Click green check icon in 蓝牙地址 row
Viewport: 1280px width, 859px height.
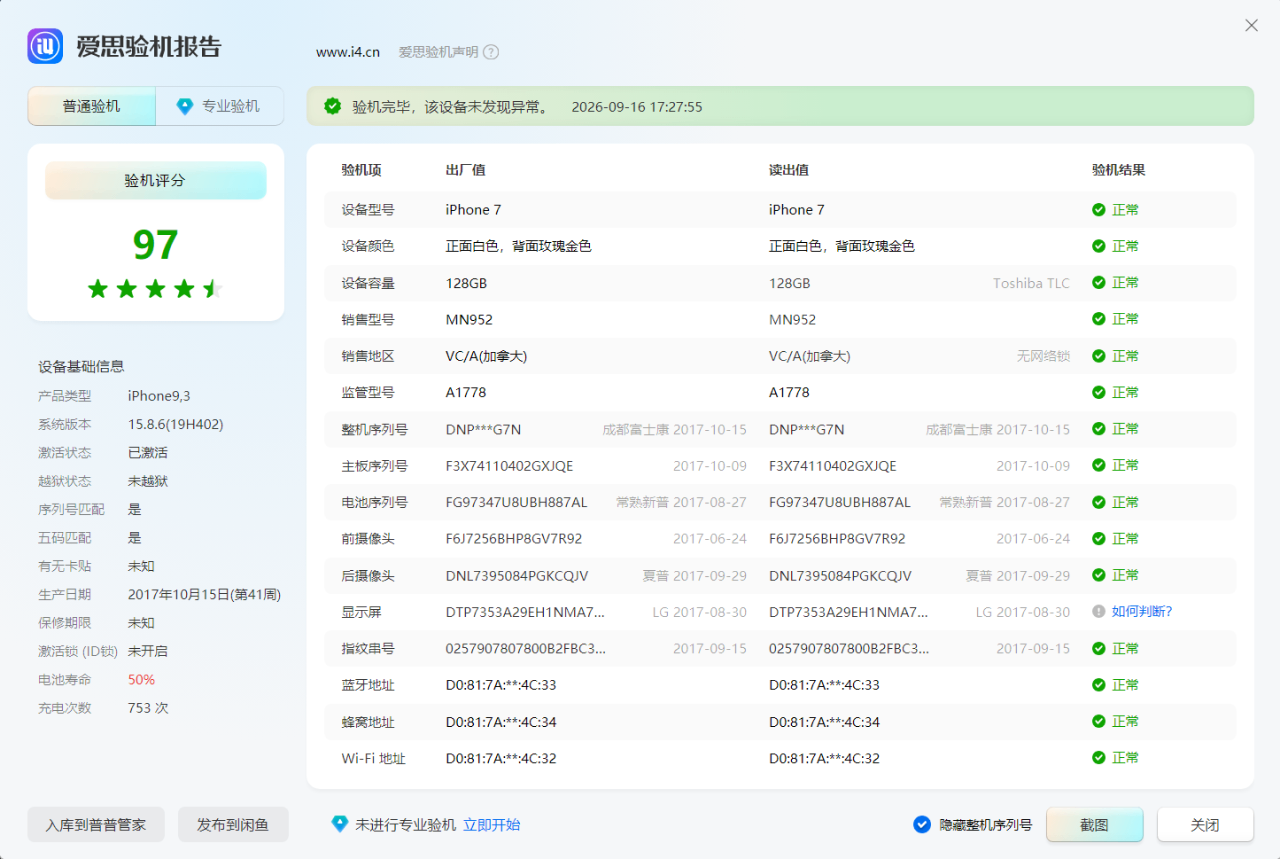1098,685
